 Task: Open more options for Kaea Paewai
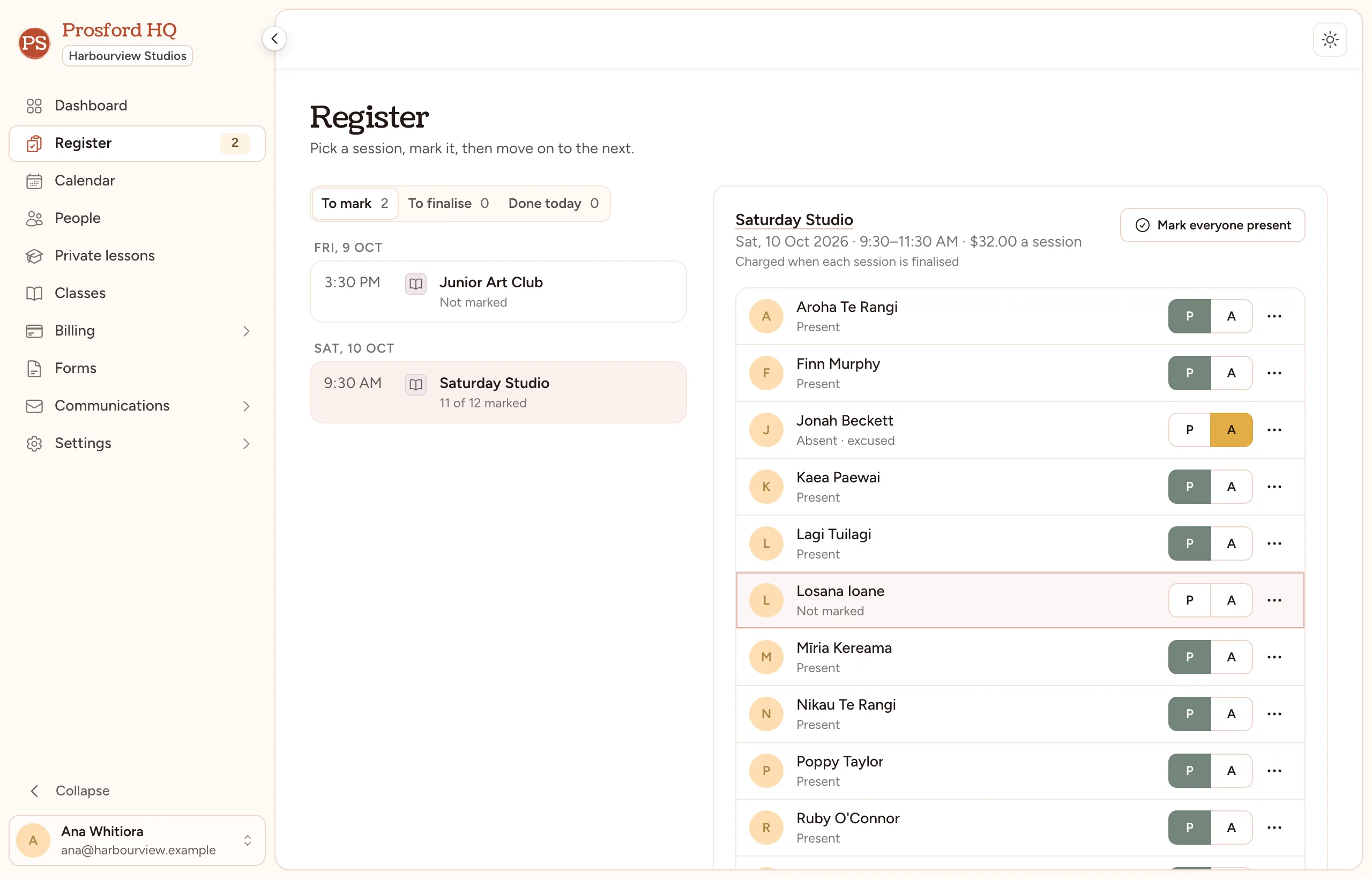point(1274,487)
